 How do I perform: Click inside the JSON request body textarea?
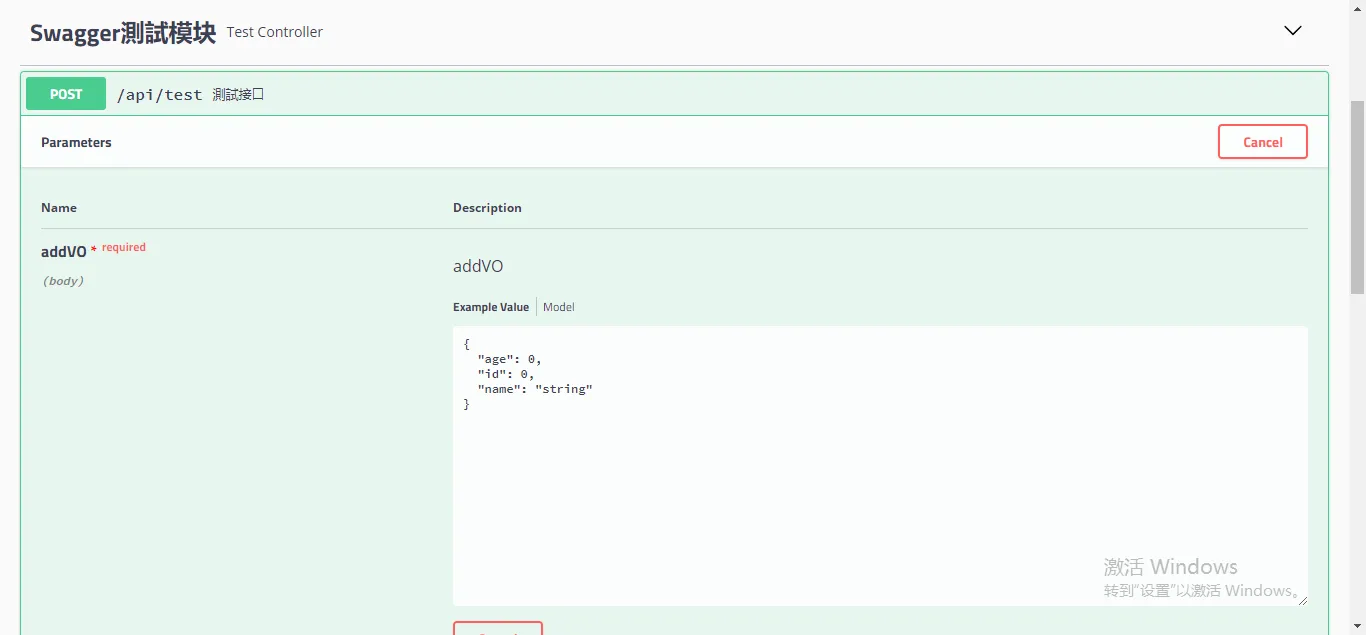880,480
